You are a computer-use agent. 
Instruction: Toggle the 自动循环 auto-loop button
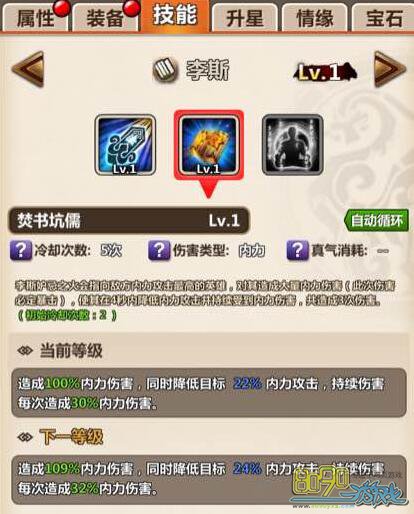pos(376,220)
